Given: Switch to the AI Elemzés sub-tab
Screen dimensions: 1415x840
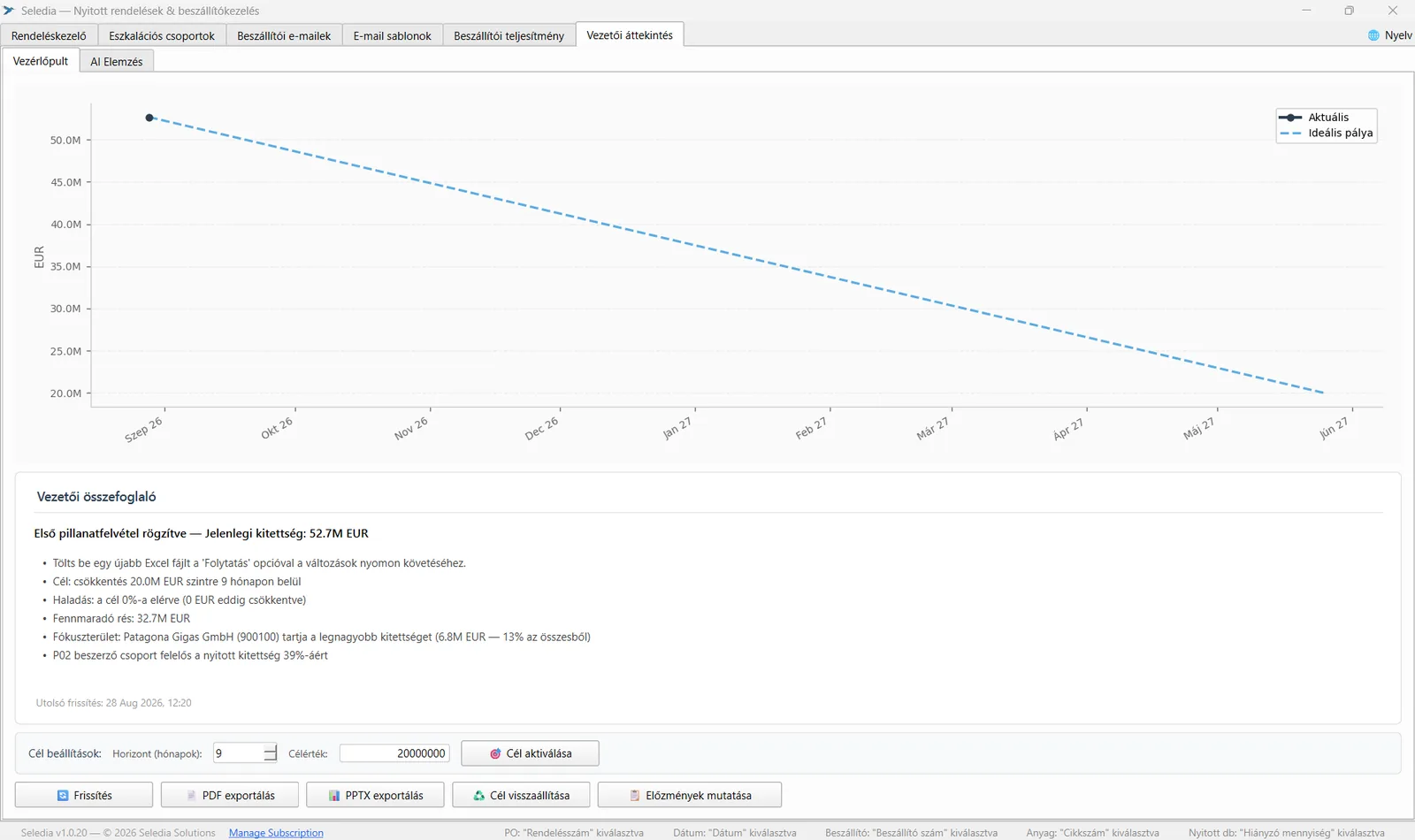Looking at the screenshot, I should coord(117,62).
